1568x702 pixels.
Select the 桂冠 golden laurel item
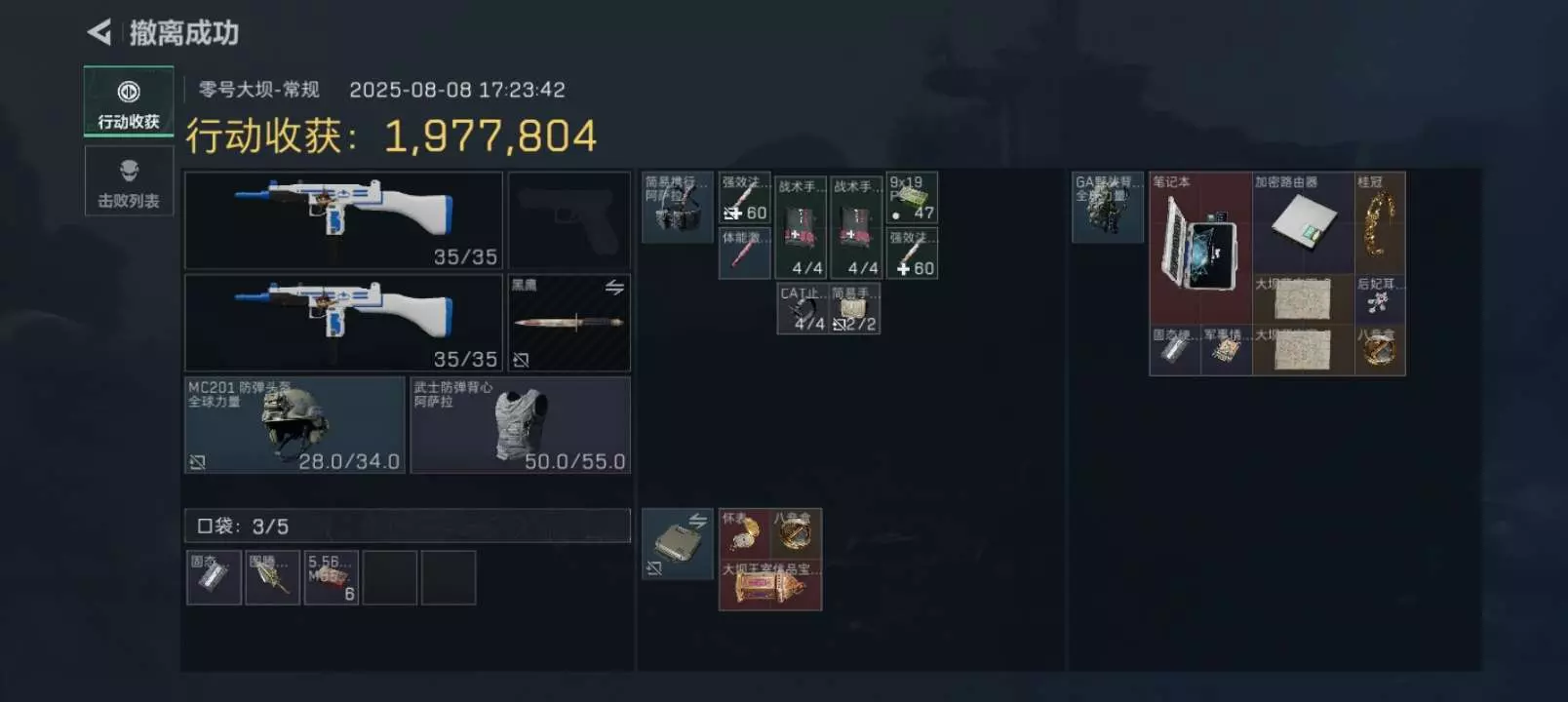(1380, 223)
